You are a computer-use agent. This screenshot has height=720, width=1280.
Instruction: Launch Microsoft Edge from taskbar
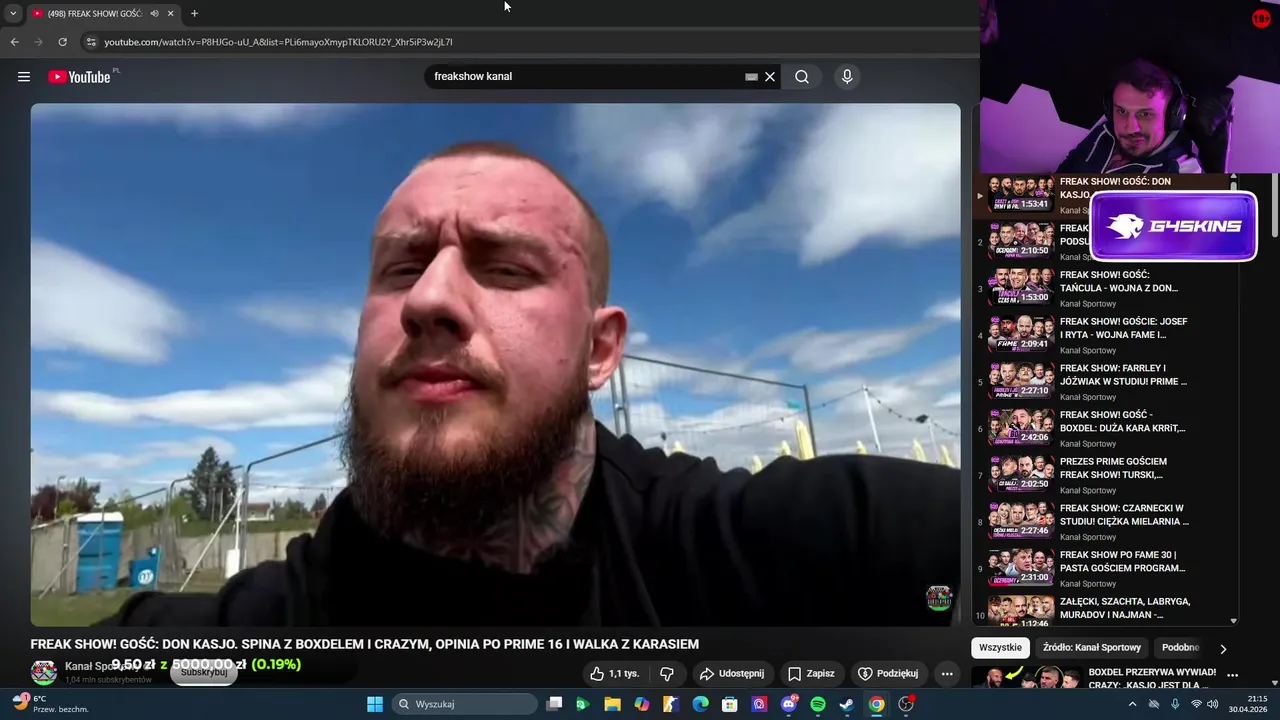[700, 704]
